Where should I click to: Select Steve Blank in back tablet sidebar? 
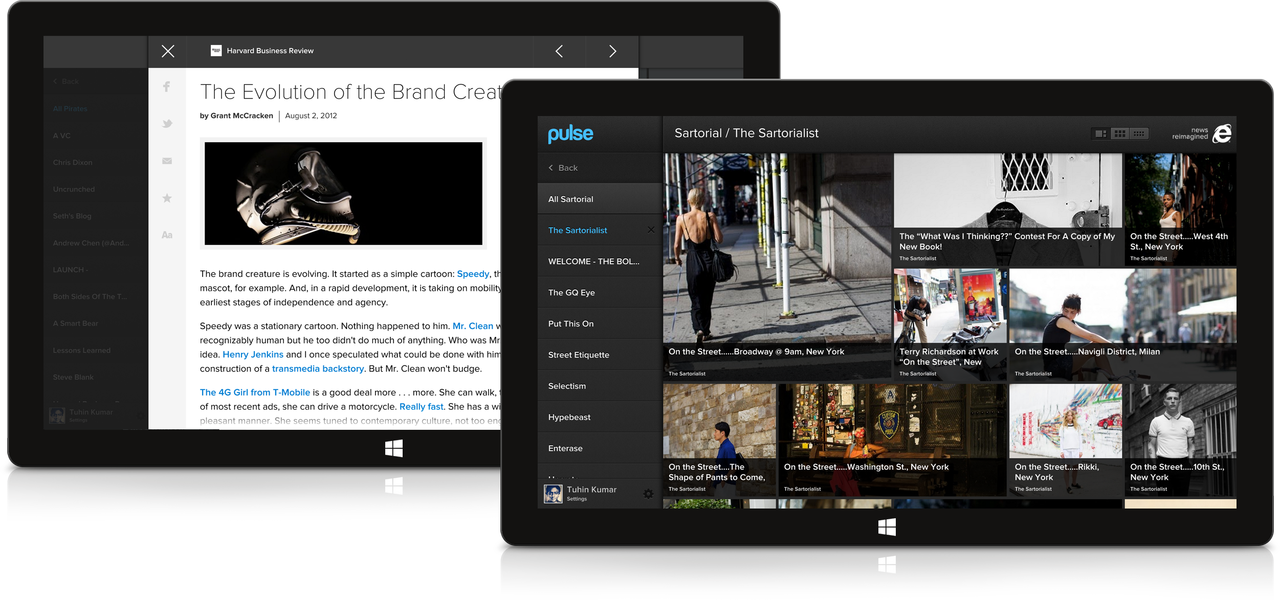point(72,378)
